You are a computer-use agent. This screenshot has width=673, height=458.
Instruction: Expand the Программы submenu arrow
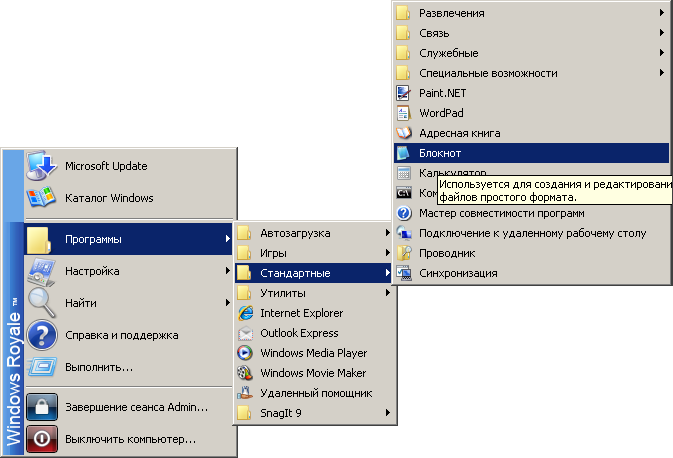pos(227,239)
